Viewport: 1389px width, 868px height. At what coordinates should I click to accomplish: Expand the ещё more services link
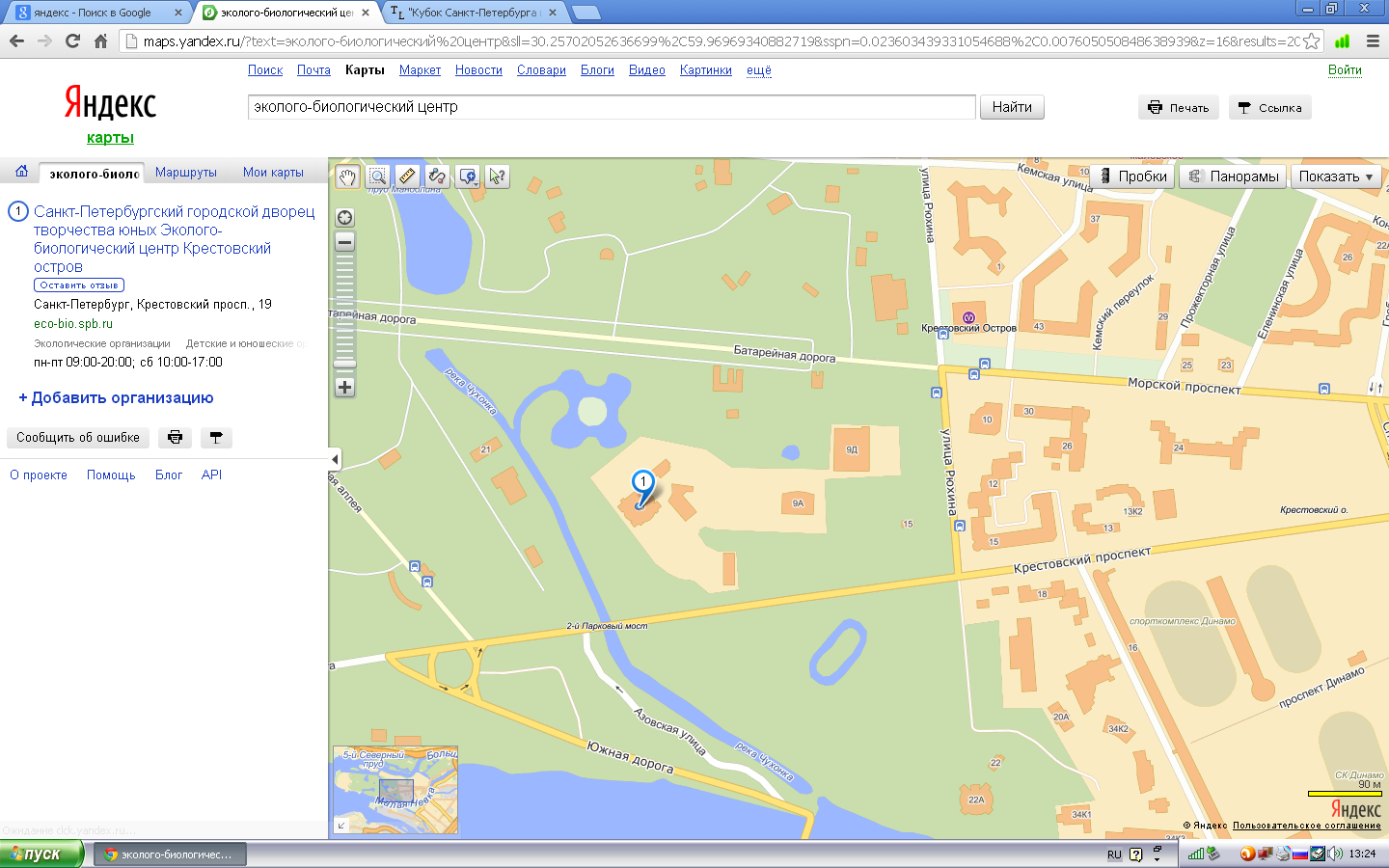click(759, 70)
